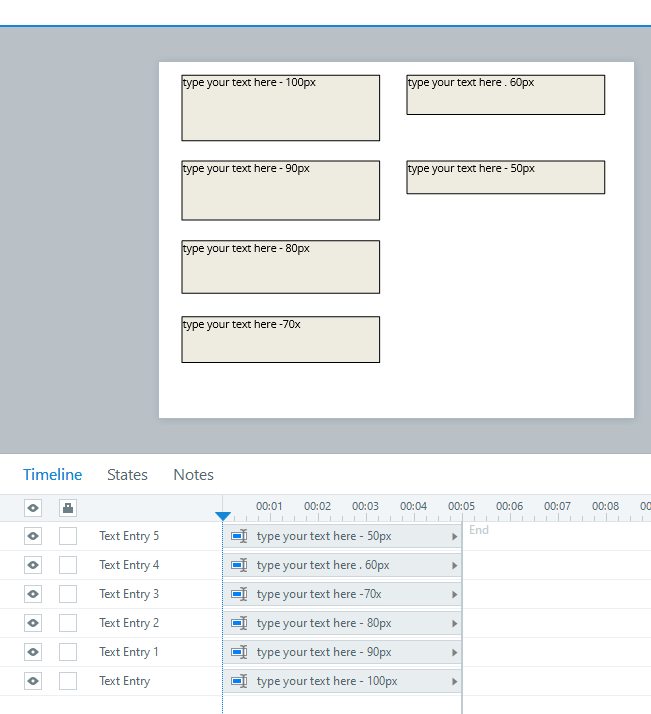Screen dimensions: 651x714
Task: Click the 00:03 mark on timeline ruler
Action: pos(365,506)
